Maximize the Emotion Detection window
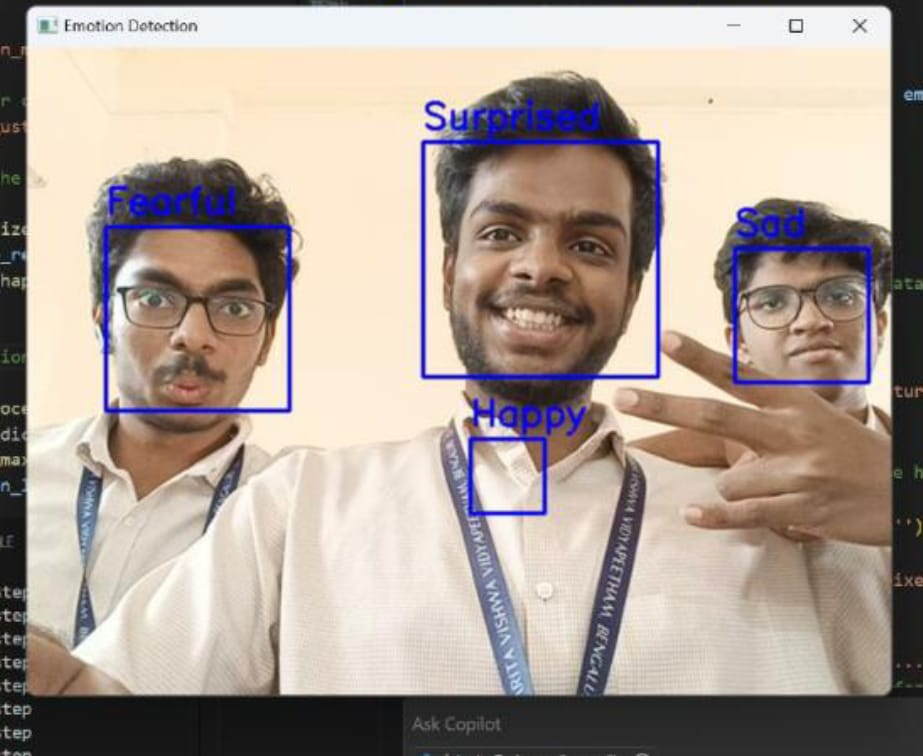This screenshot has width=923, height=756. click(796, 26)
